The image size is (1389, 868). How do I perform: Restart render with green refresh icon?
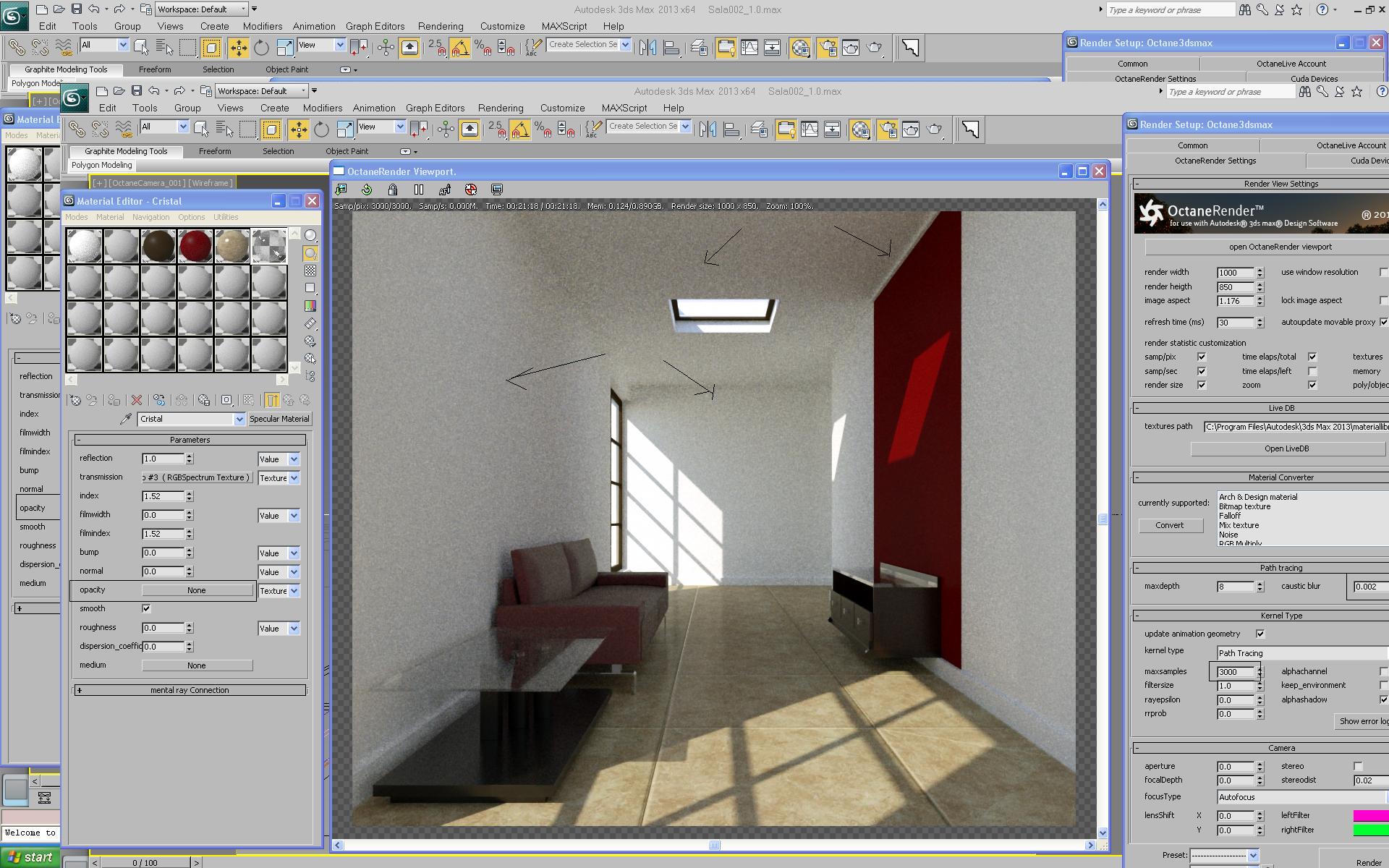click(x=367, y=190)
